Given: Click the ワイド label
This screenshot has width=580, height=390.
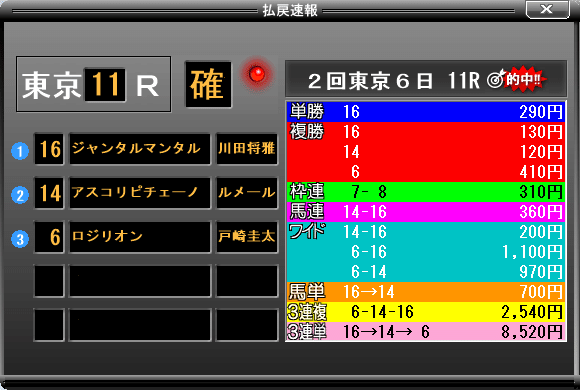Looking at the screenshot, I should [x=307, y=232].
